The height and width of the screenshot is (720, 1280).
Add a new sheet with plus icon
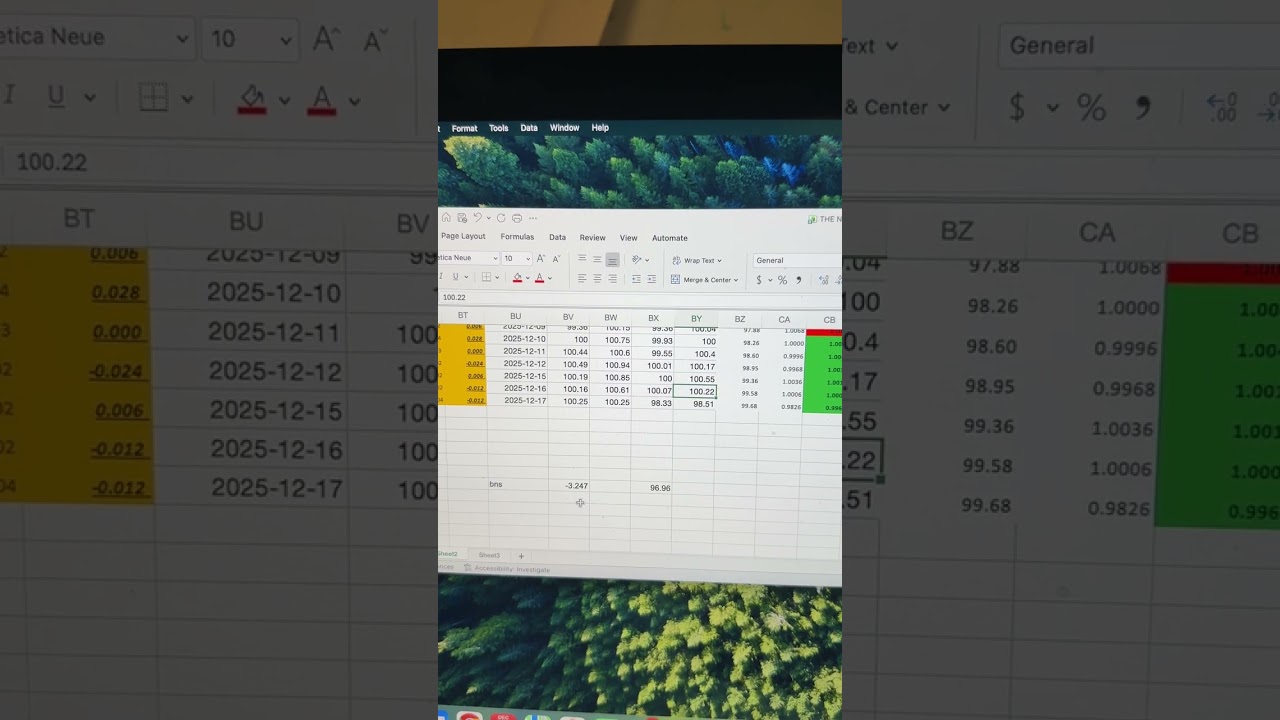coord(520,556)
